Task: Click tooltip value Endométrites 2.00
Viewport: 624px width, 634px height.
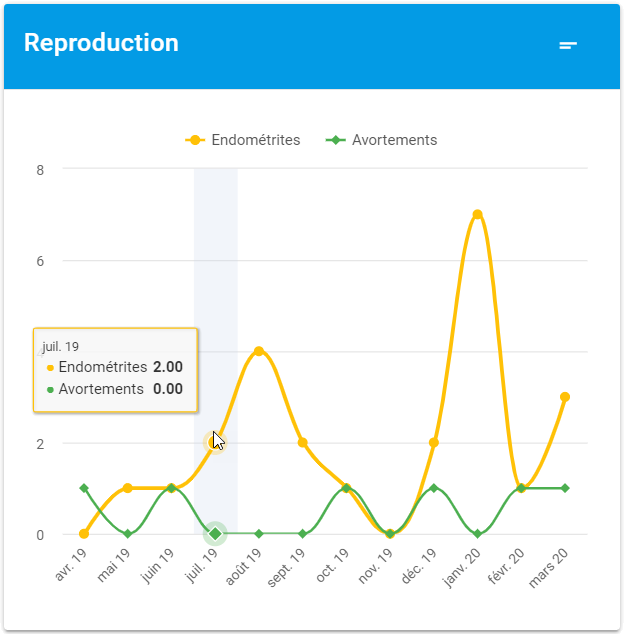Action: click(168, 367)
